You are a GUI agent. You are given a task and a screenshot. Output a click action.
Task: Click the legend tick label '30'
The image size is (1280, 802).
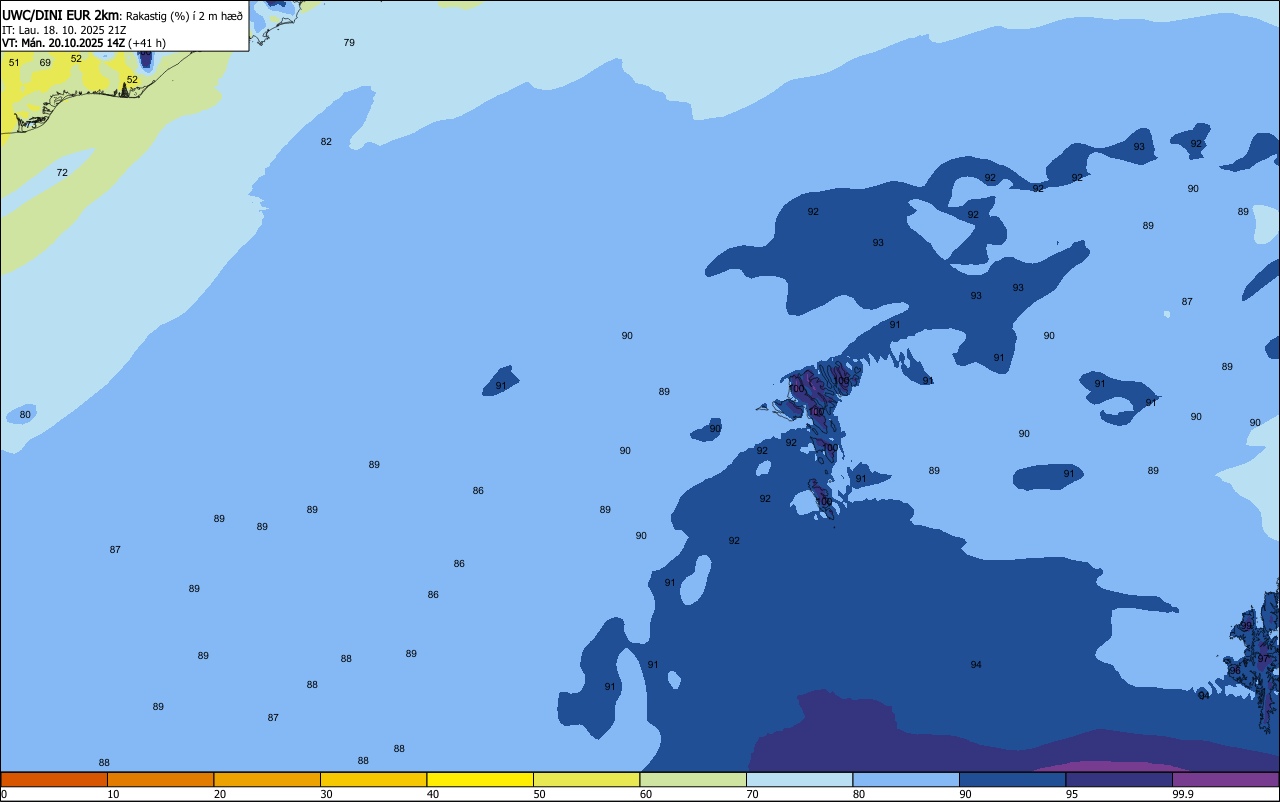coord(326,794)
